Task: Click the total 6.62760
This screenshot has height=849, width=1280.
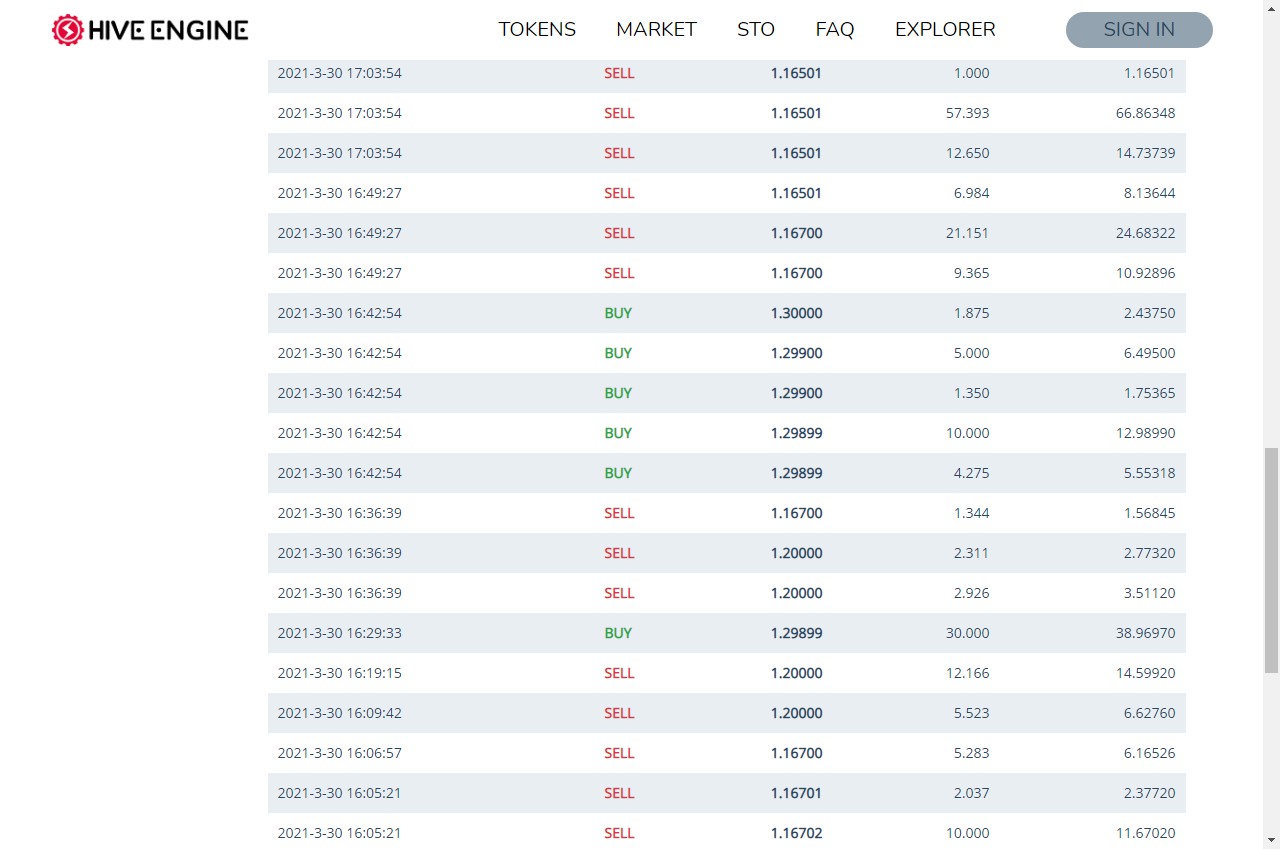Action: (x=1149, y=713)
